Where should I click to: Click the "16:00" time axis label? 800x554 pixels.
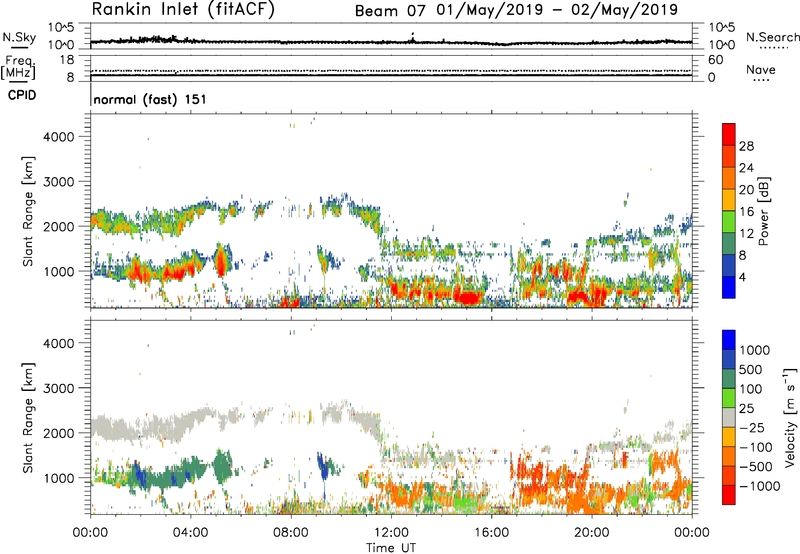pyautogui.click(x=491, y=533)
